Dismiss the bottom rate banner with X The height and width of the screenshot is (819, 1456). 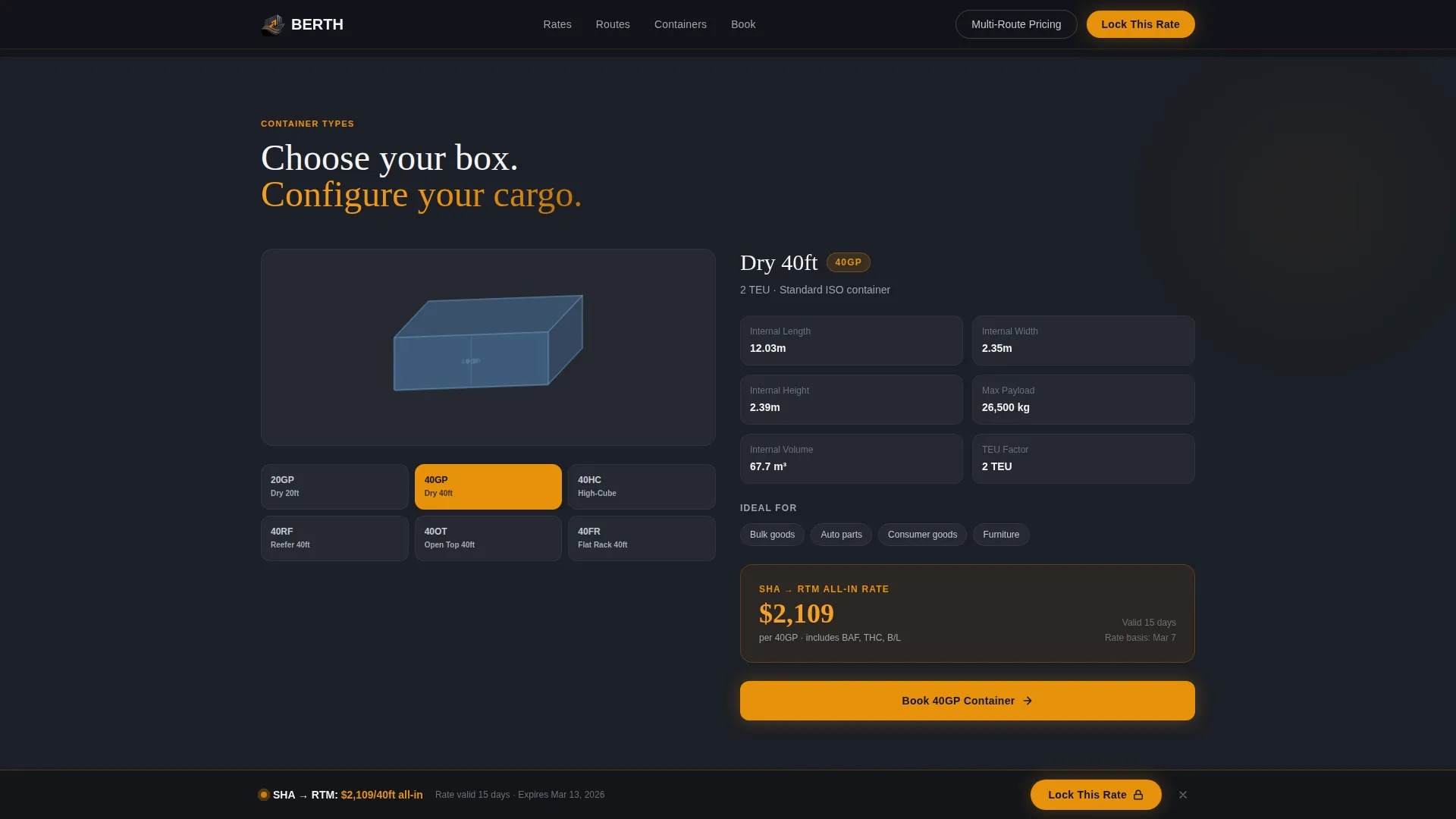pos(1183,795)
